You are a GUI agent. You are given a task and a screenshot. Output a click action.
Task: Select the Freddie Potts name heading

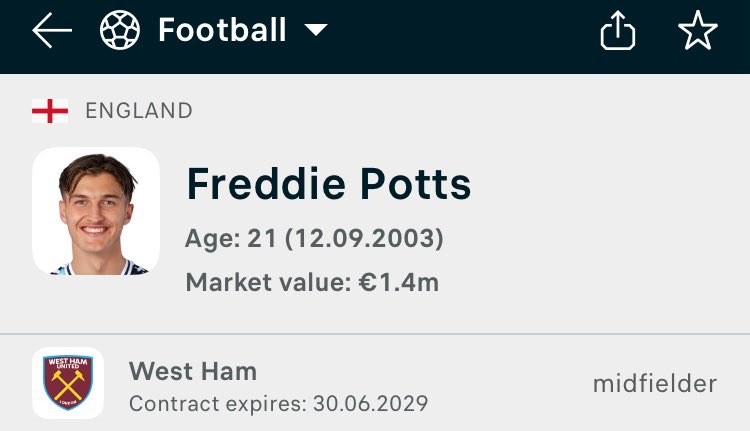(329, 184)
